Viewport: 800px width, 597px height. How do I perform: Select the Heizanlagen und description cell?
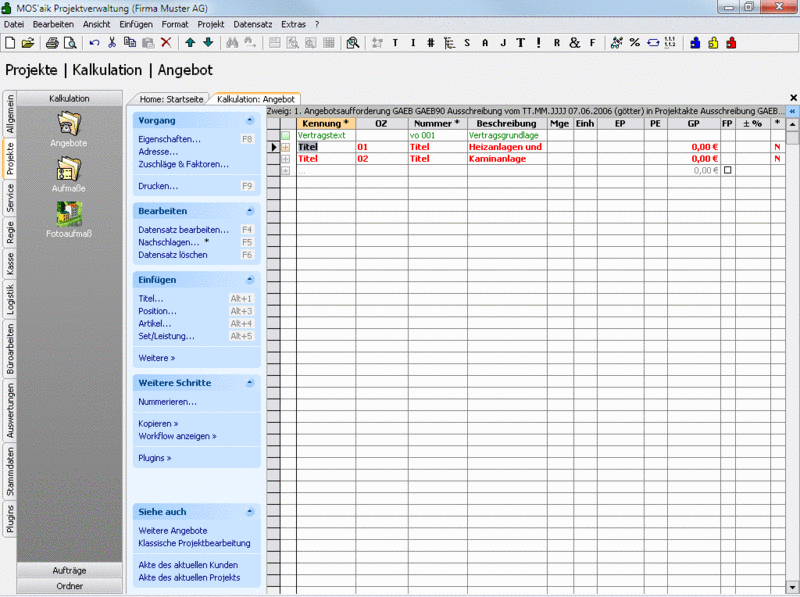tap(507, 147)
